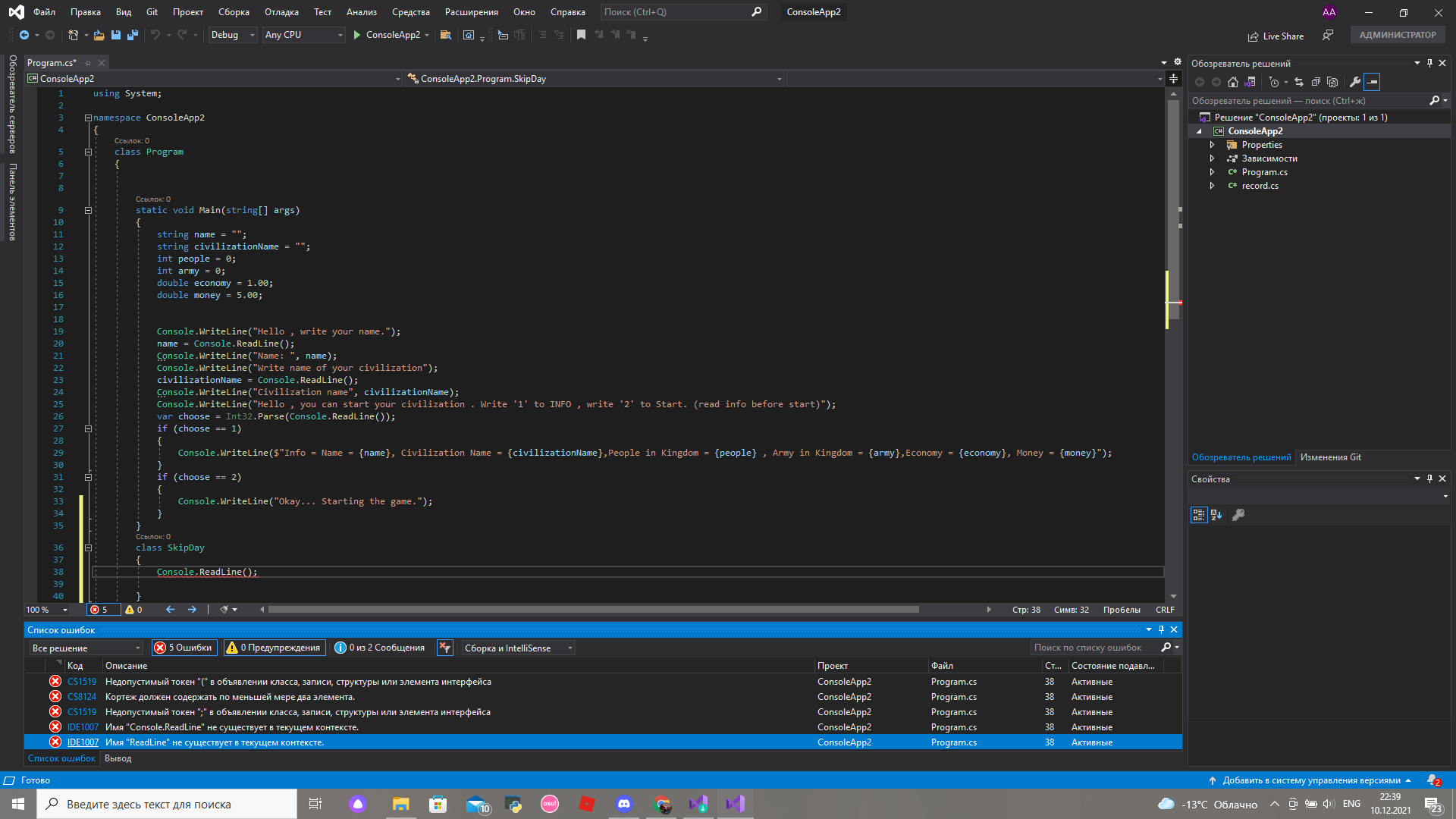Open the 'Все решение' scope dropdown
The width and height of the screenshot is (1456, 819).
point(86,648)
